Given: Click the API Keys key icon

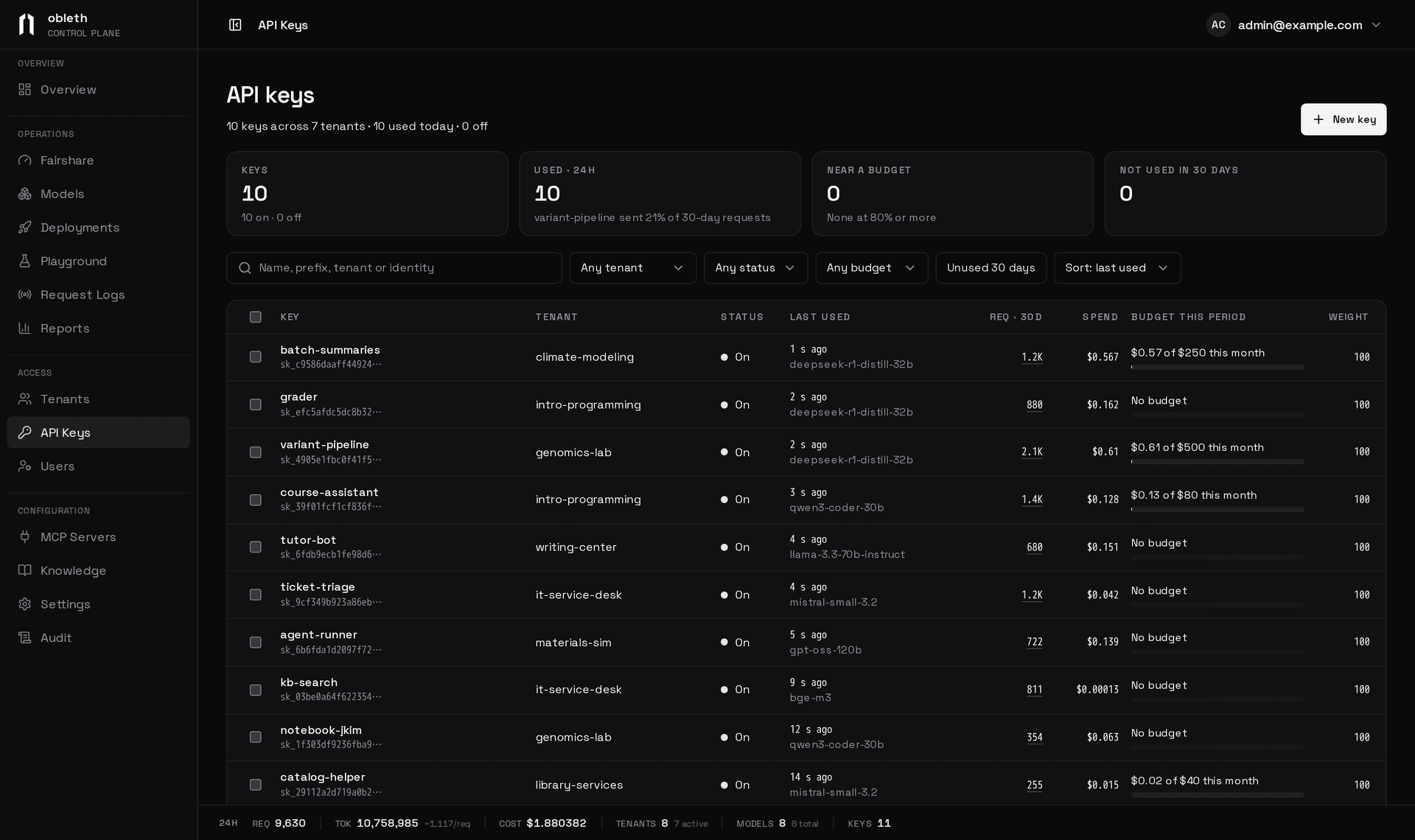Looking at the screenshot, I should coord(25,433).
